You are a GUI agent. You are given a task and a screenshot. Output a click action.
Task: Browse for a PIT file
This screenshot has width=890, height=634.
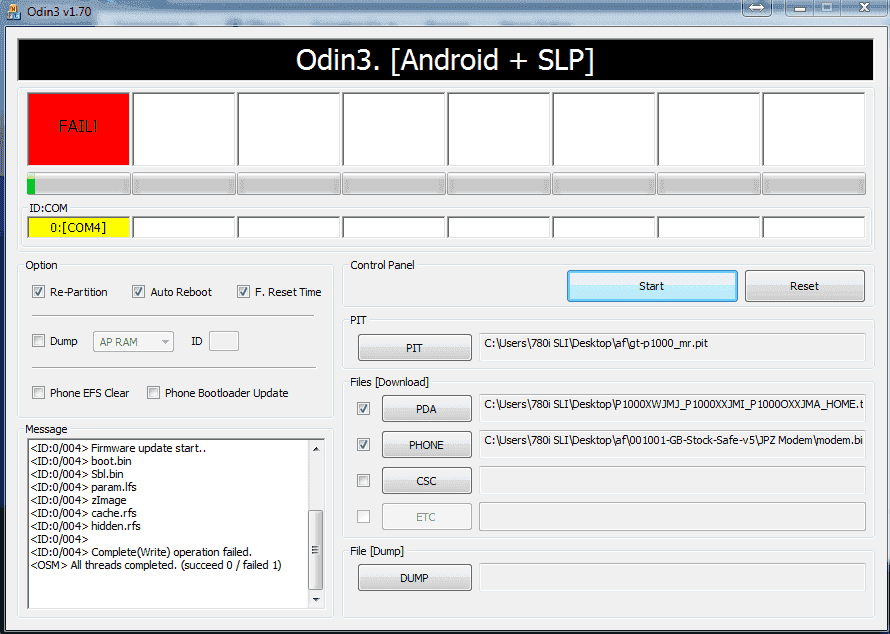[414, 348]
